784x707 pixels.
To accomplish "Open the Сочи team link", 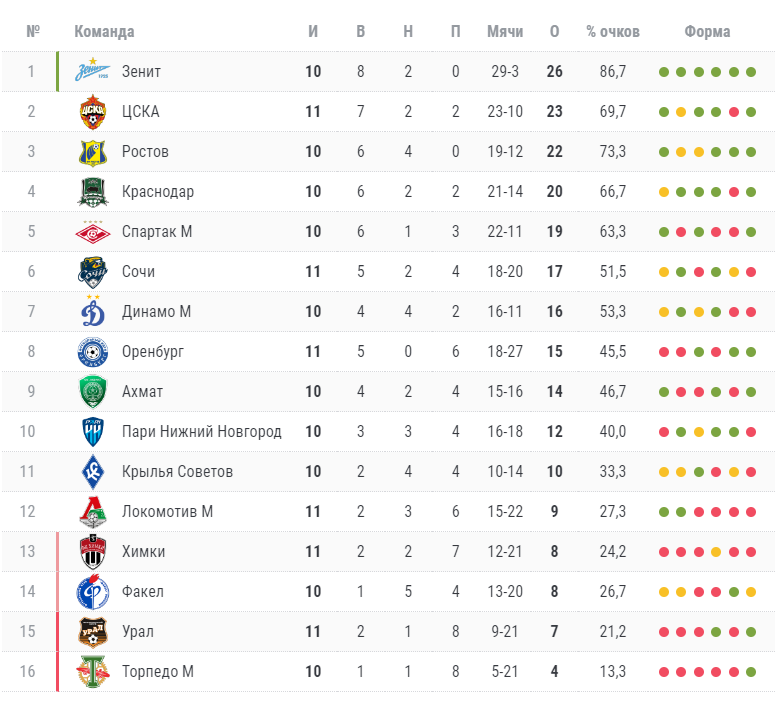I will [138, 271].
